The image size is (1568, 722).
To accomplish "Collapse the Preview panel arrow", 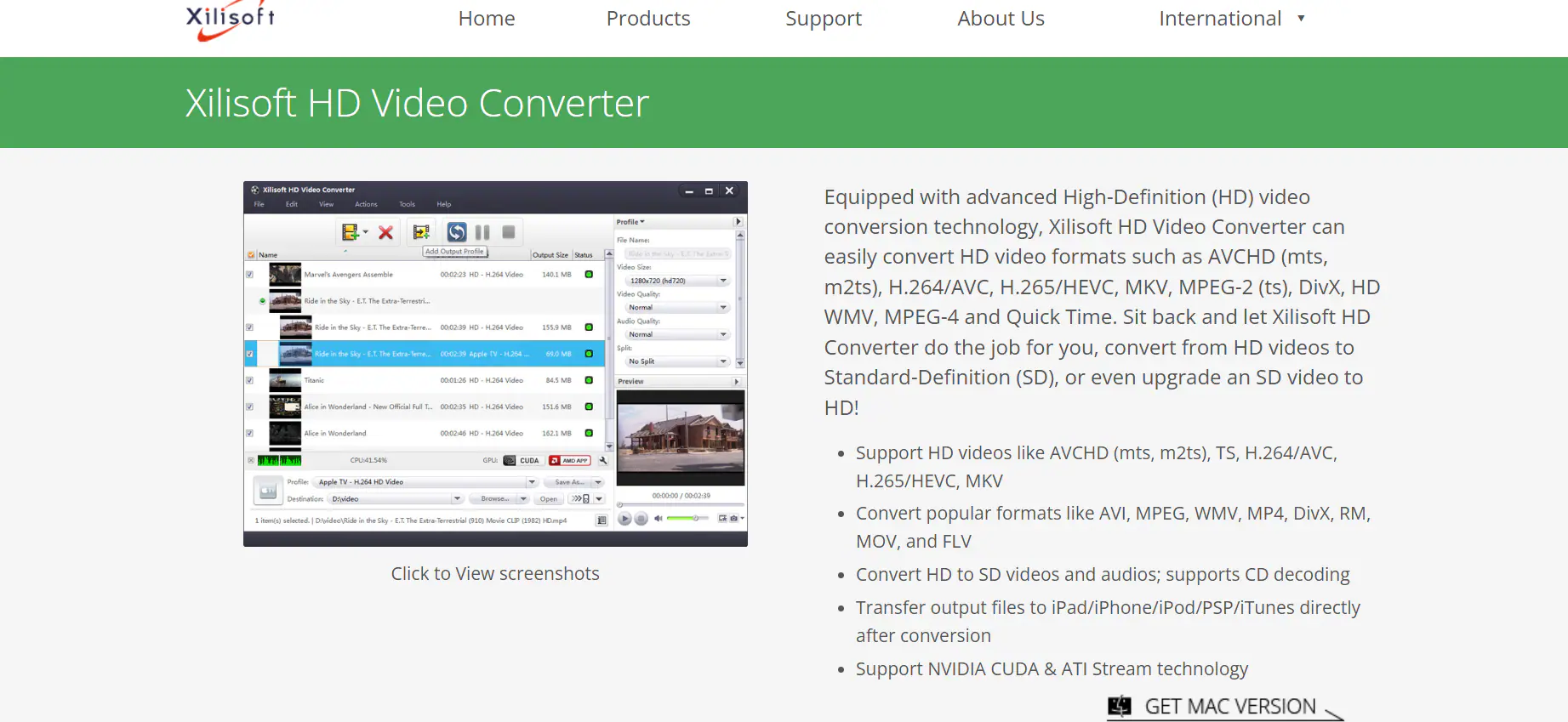I will tap(737, 382).
